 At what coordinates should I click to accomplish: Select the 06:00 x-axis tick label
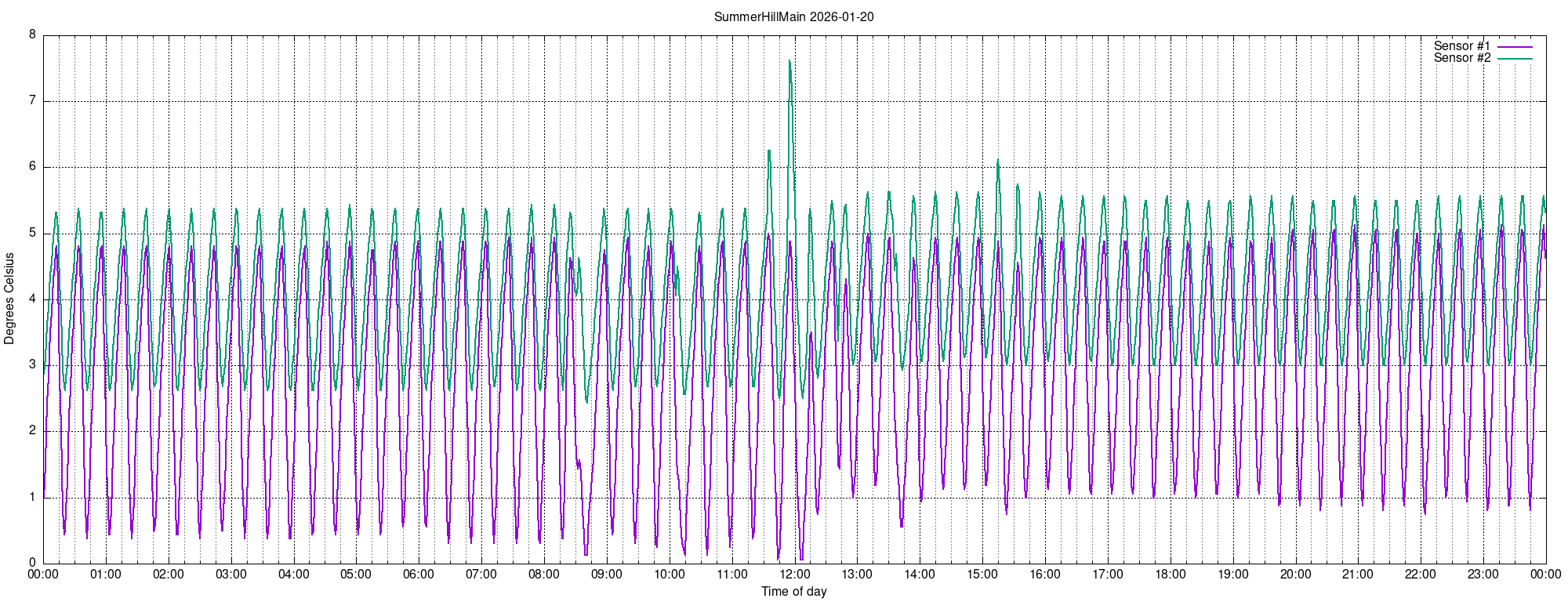(419, 575)
